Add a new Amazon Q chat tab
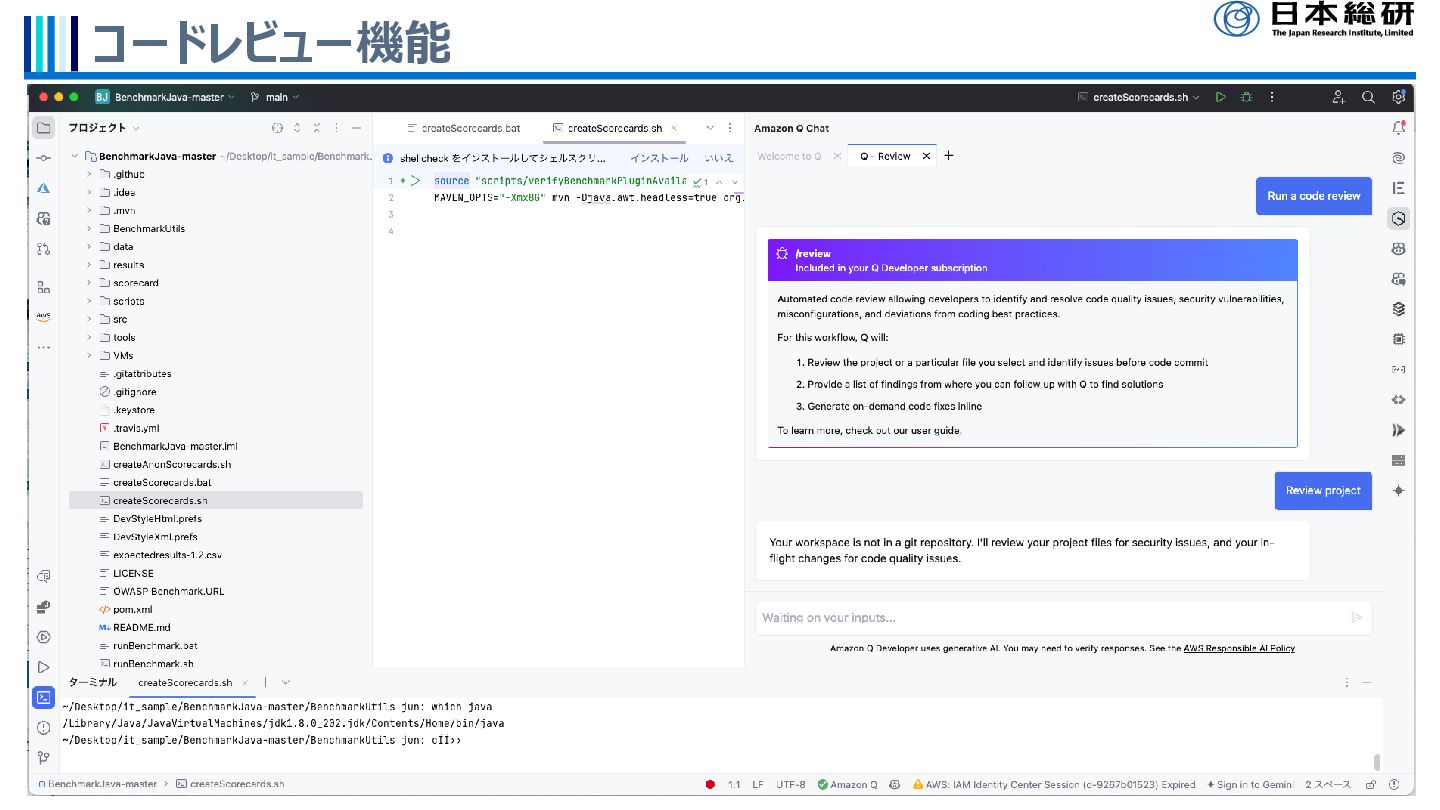This screenshot has height=810, width=1440. 949,155
